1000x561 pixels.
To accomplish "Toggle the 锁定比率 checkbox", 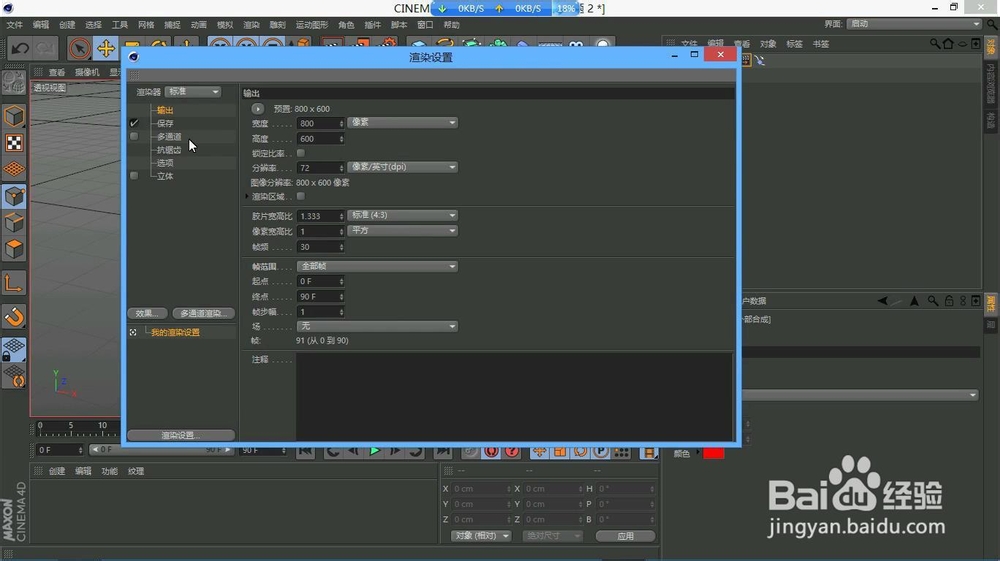I will [x=301, y=153].
